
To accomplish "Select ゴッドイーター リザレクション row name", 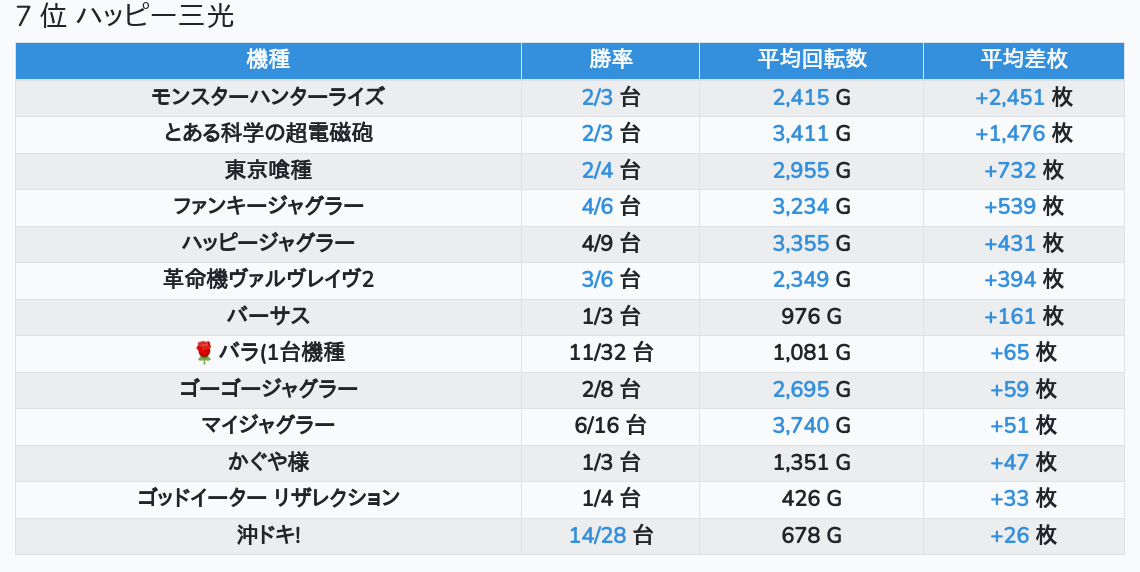I will click(268, 498).
